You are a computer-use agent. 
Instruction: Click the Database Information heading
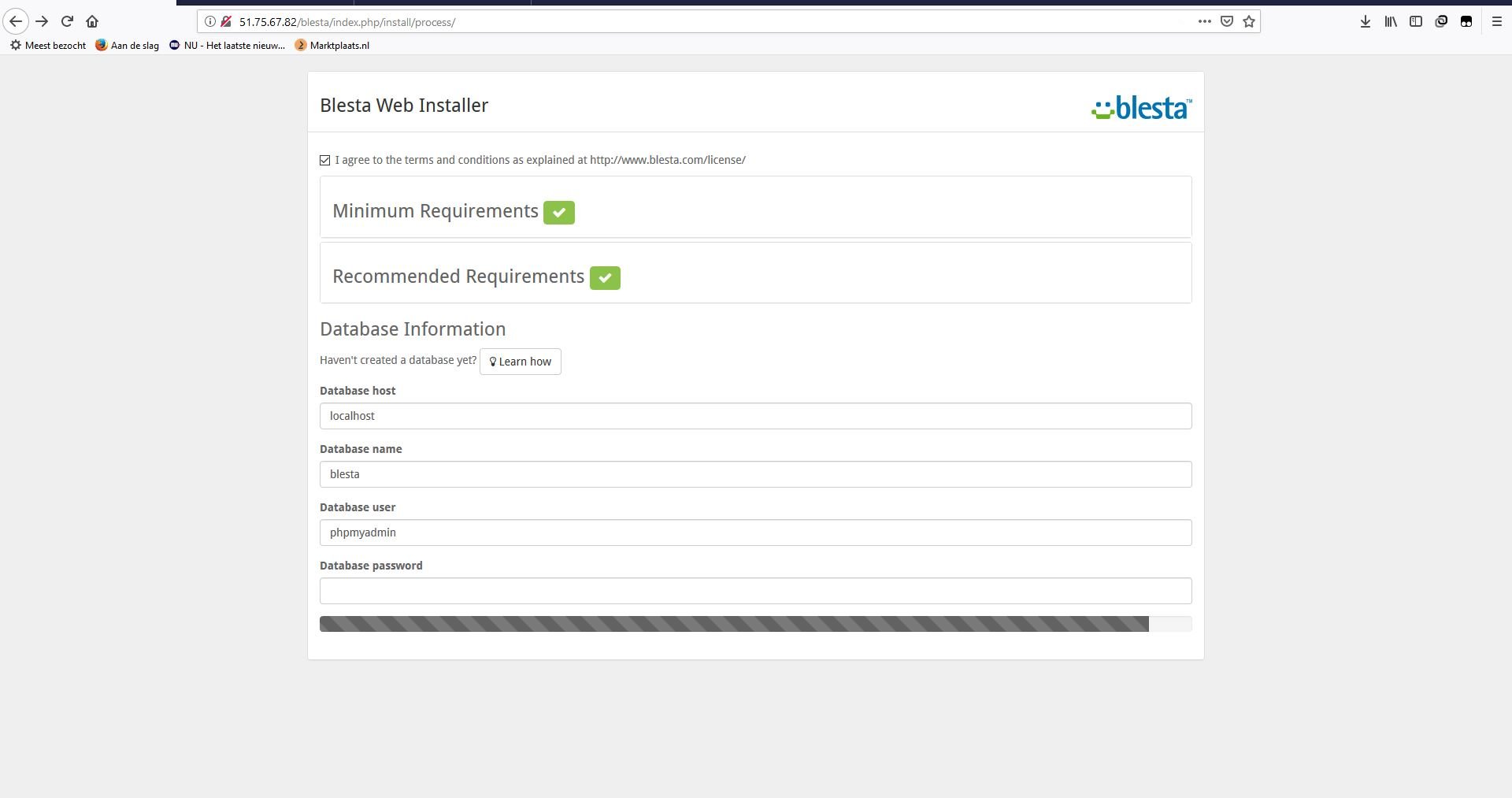(x=413, y=329)
